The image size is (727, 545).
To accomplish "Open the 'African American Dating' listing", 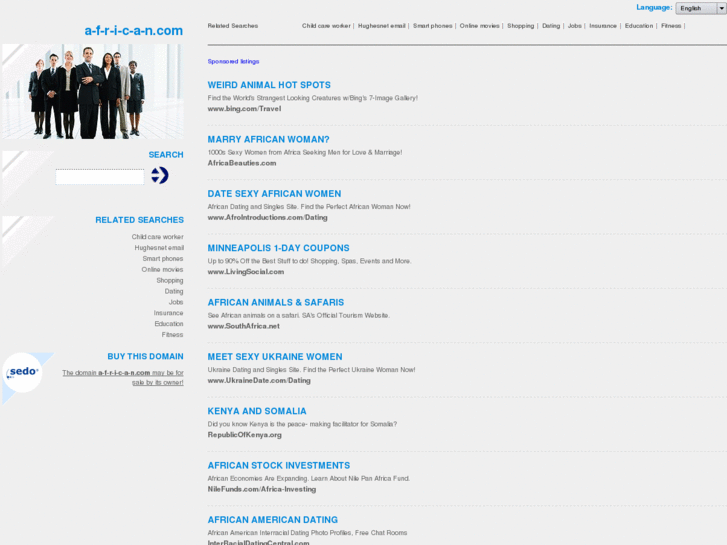I will coord(273,519).
